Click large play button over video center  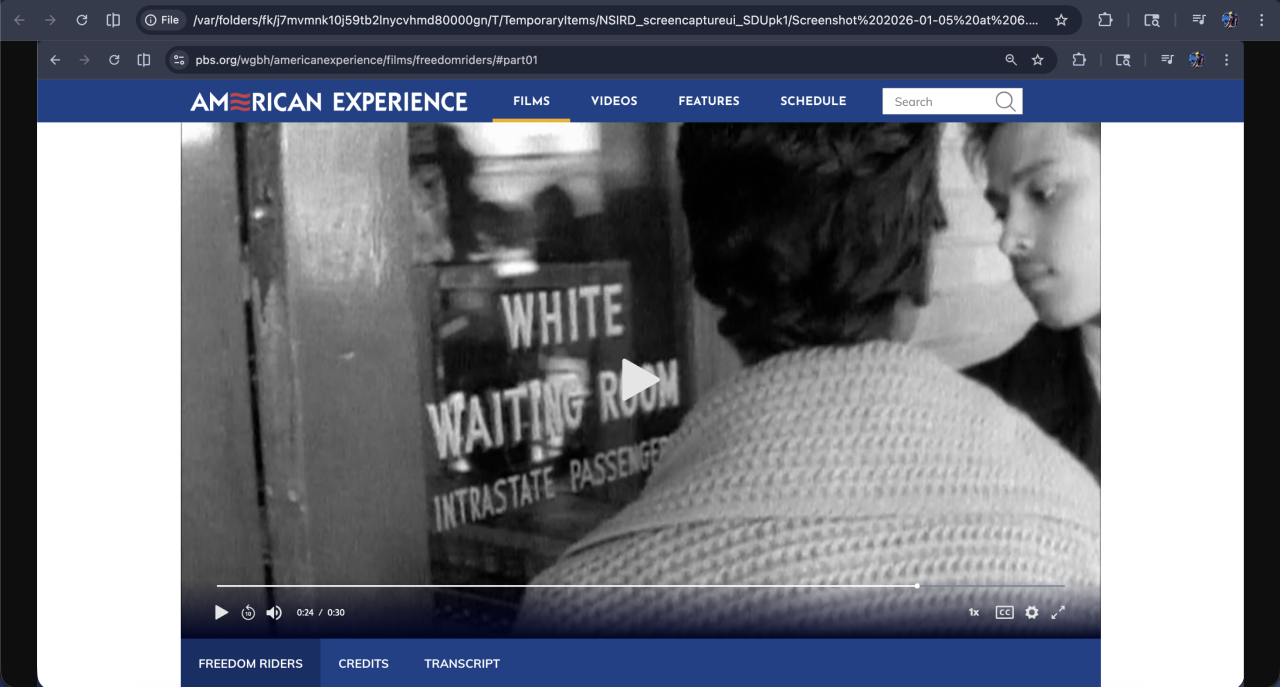tap(640, 380)
